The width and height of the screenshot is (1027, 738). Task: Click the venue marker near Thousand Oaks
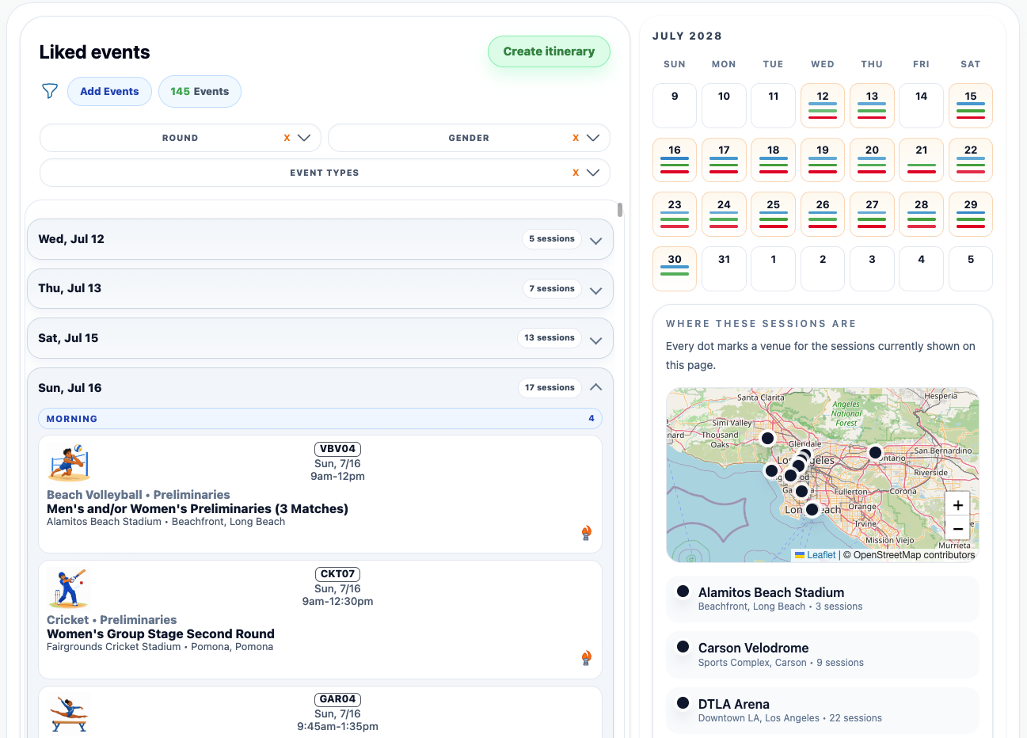point(768,438)
